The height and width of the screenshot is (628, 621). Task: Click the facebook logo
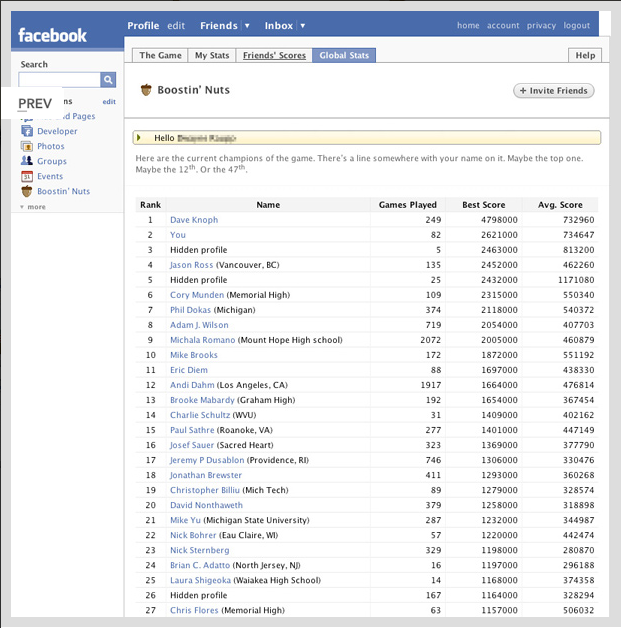pos(52,35)
